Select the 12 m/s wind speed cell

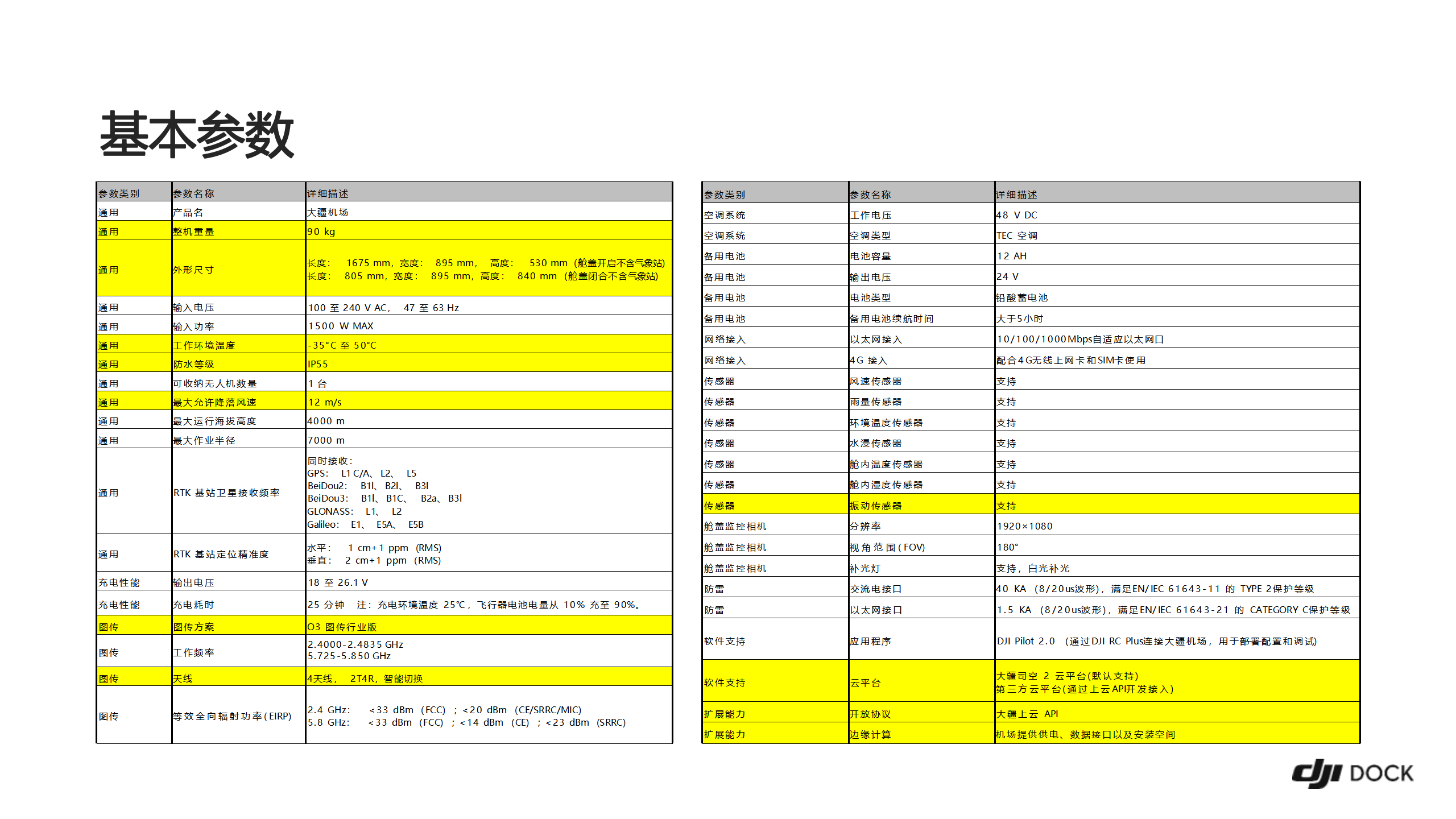489,401
